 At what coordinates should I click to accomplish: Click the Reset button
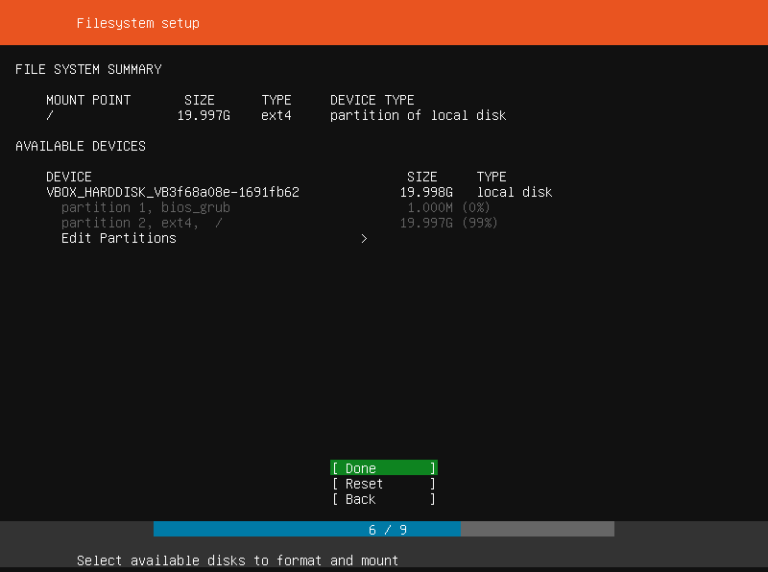click(x=383, y=484)
